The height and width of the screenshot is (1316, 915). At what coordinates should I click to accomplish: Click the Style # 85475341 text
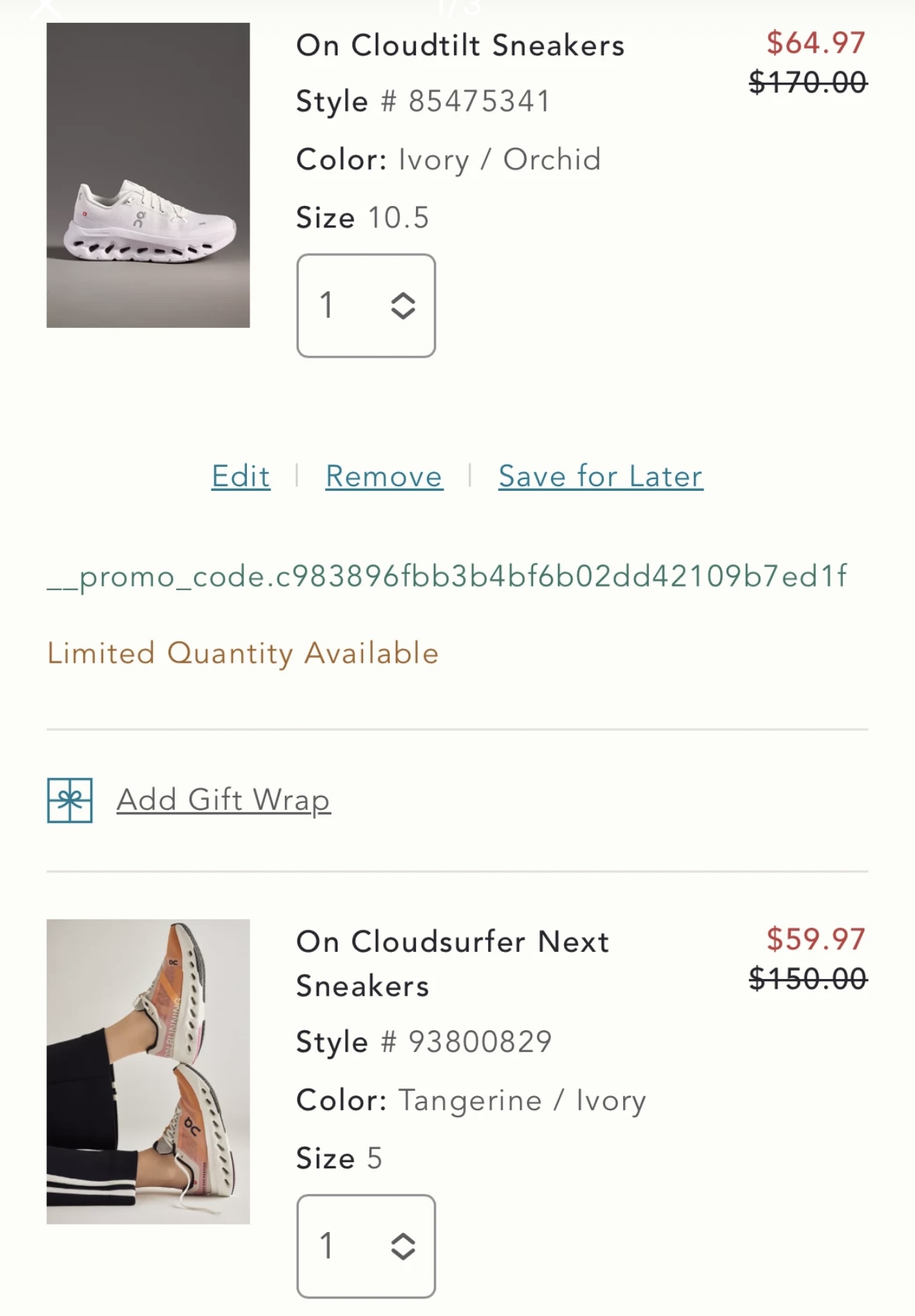coord(423,101)
